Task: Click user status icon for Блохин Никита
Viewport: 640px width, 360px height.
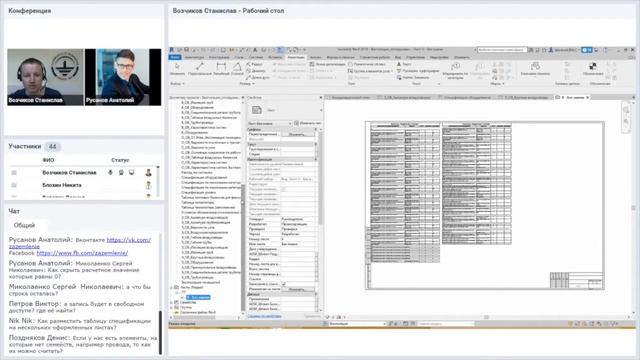Action: pos(148,185)
